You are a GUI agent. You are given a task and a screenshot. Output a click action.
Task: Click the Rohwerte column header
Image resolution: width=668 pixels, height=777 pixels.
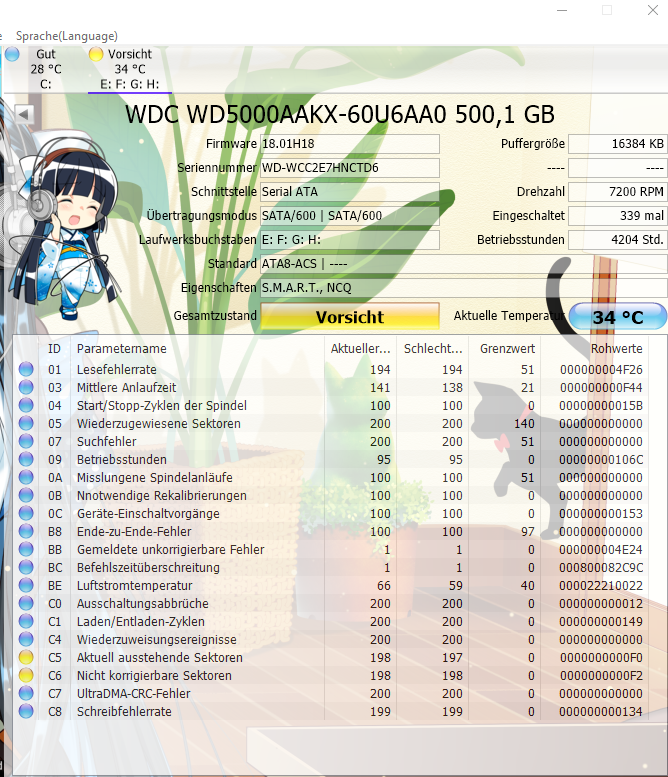click(595, 348)
